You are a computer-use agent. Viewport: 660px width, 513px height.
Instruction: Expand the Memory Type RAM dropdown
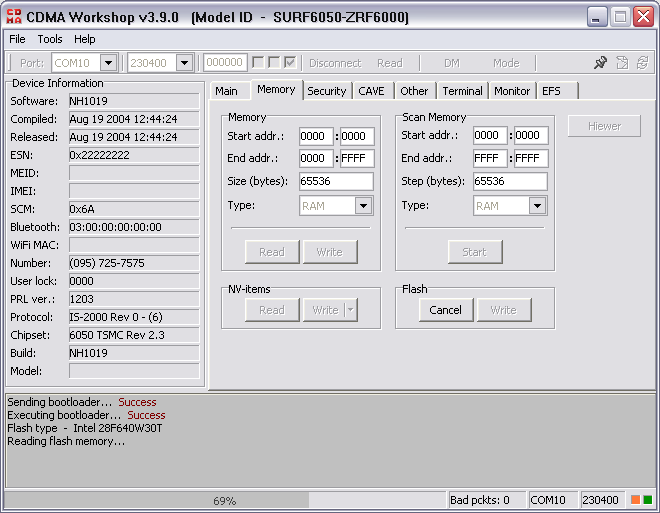coord(363,206)
